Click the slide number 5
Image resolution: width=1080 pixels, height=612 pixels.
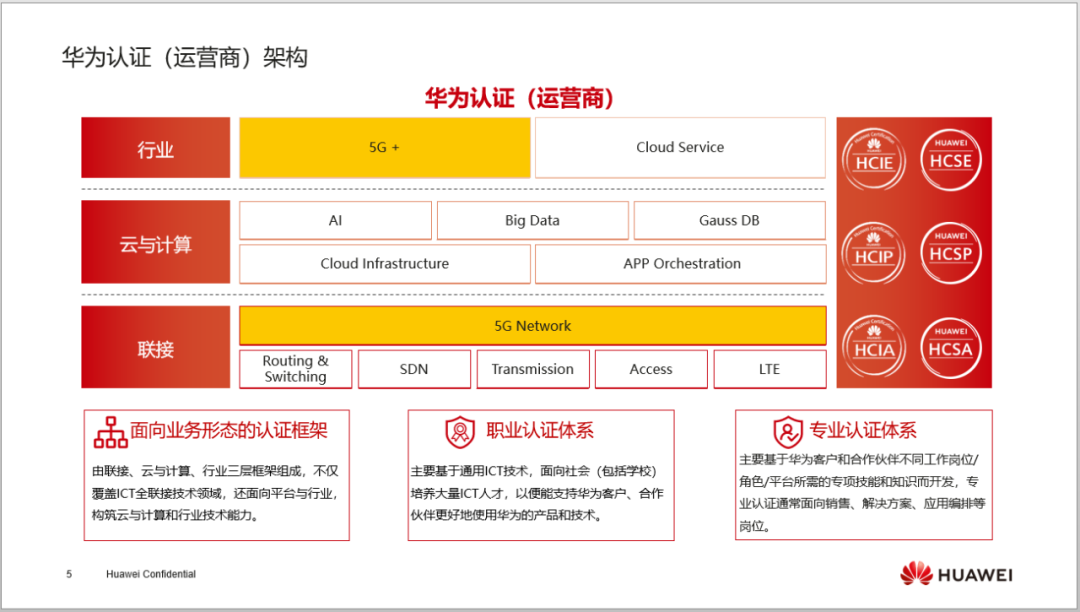(69, 574)
